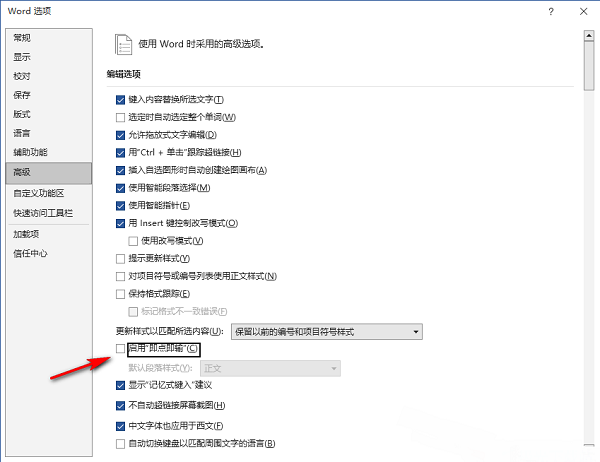600x462 pixels.
Task: Enable 自动切换键盘以匹配周围文字的语言
Action: tap(121, 444)
